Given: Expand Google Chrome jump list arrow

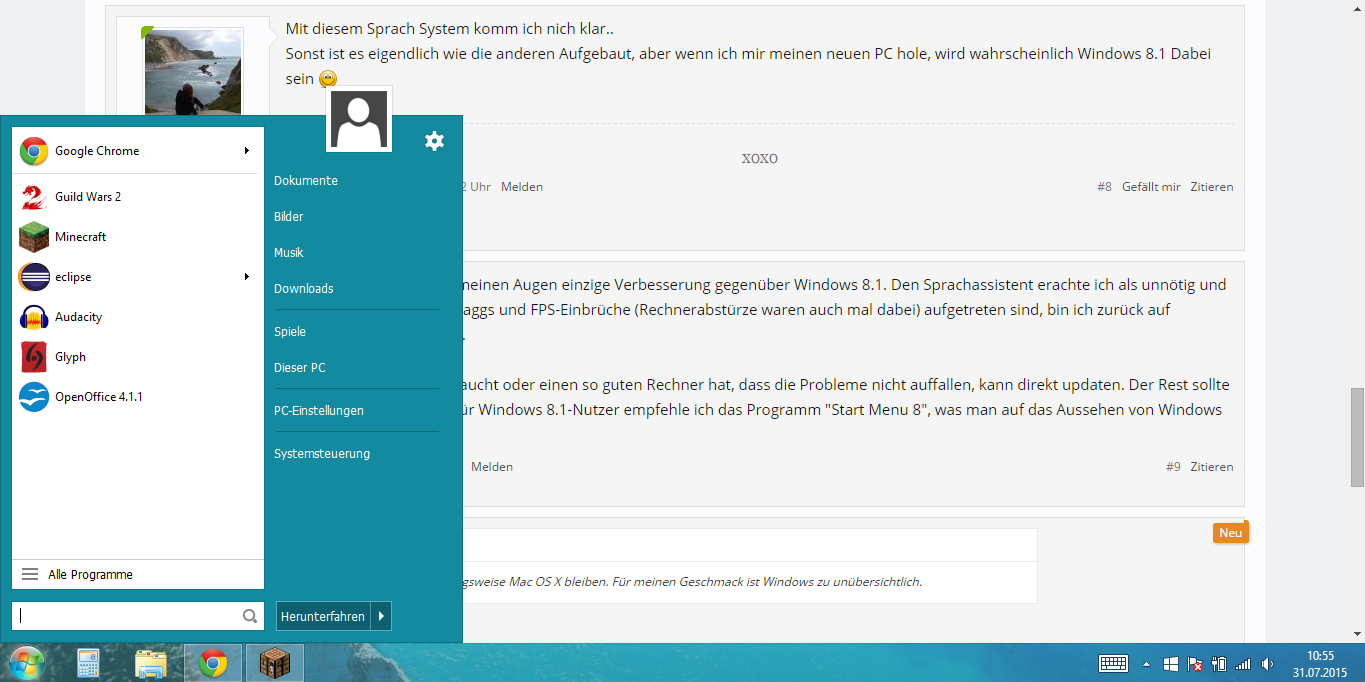Looking at the screenshot, I should coord(247,151).
